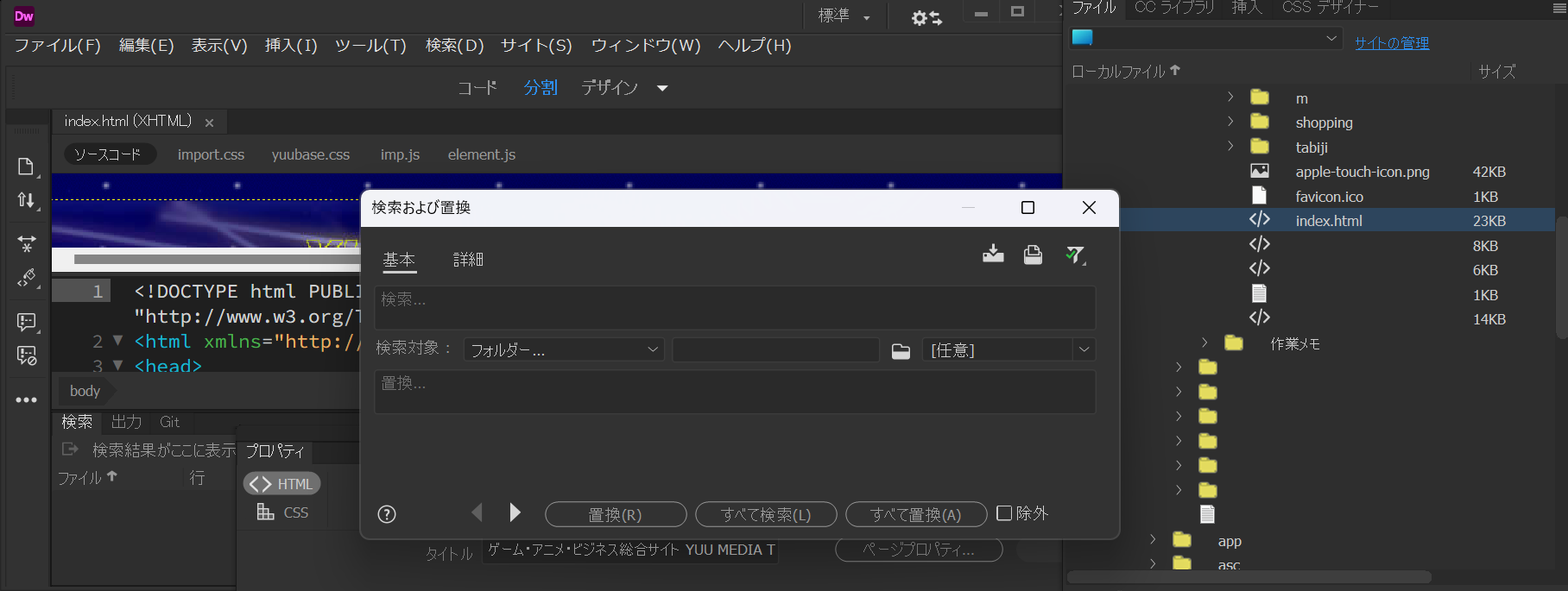The height and width of the screenshot is (591, 1568).
Task: Open the Dreamweaver Dw logo icon
Action: pos(24,16)
